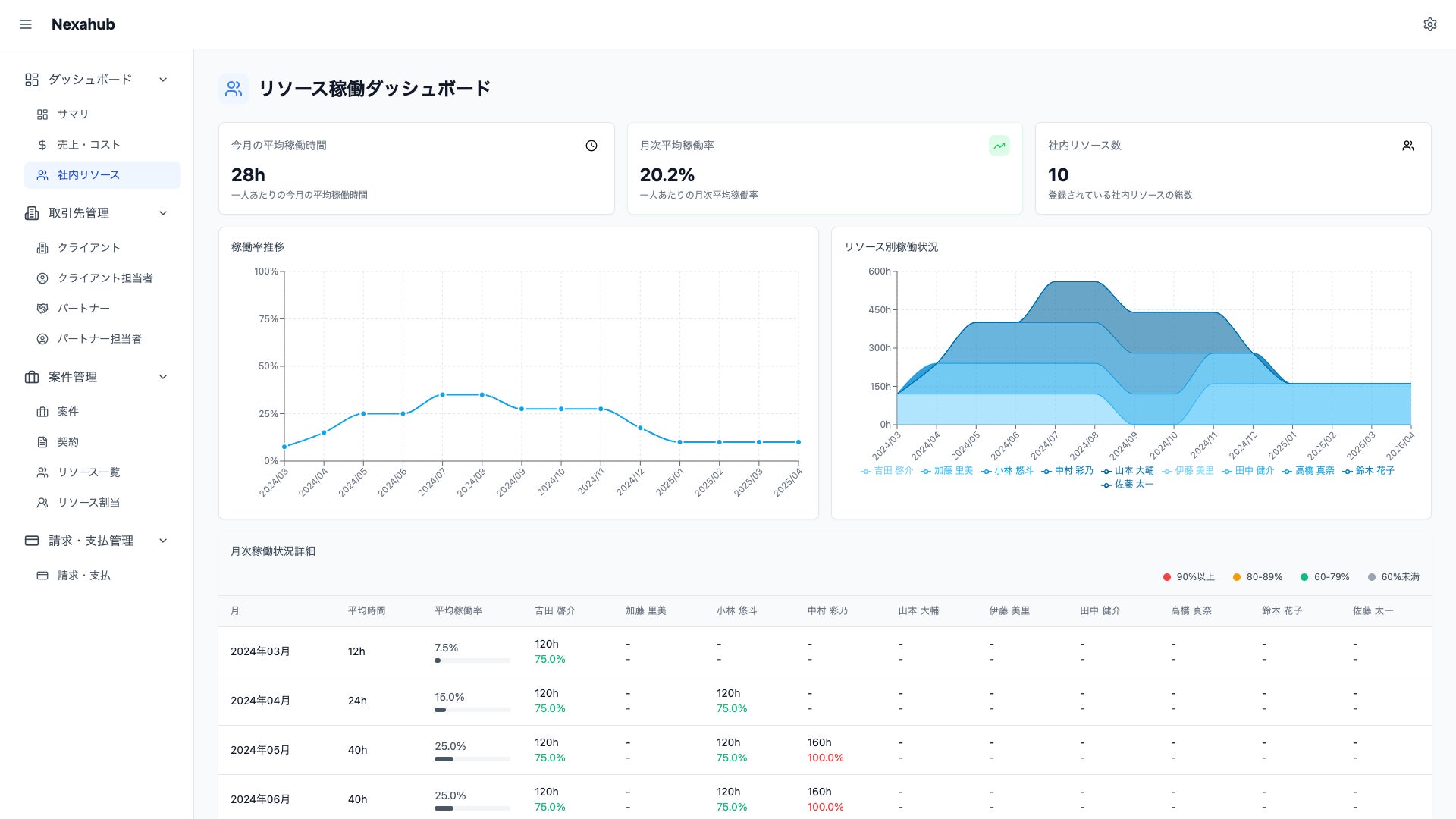This screenshot has height=819, width=1456.
Task: Click the サマリ grid icon in the sidebar
Action: point(42,115)
